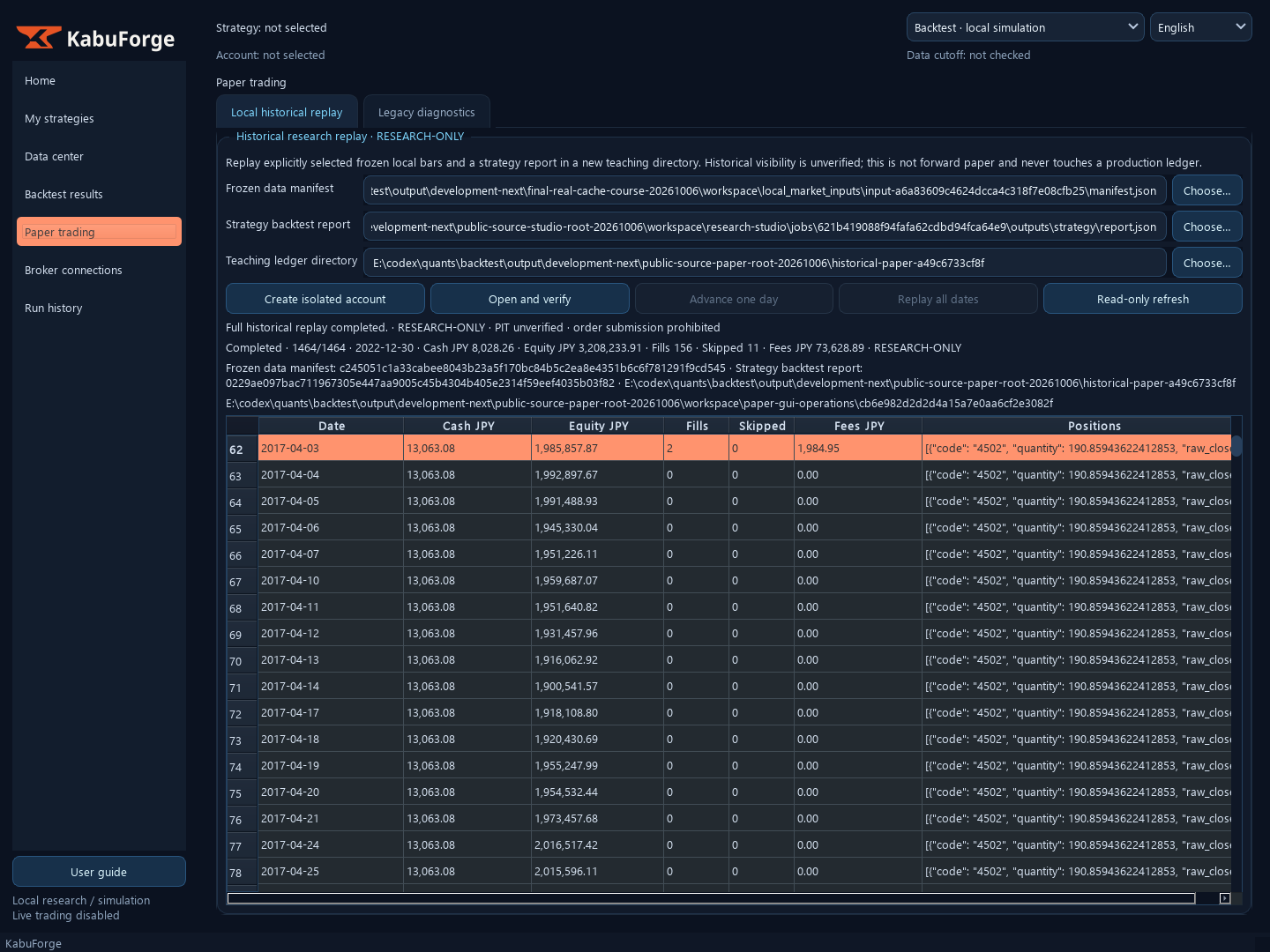1270x952 pixels.
Task: Click the table's horizontal scrollbar track
Action: 711,898
